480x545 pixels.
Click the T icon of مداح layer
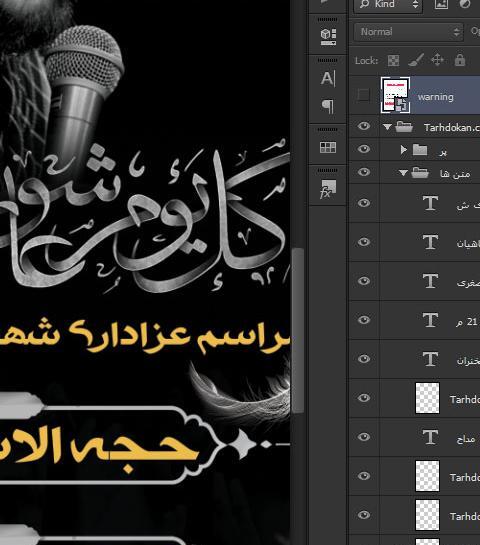click(x=430, y=437)
